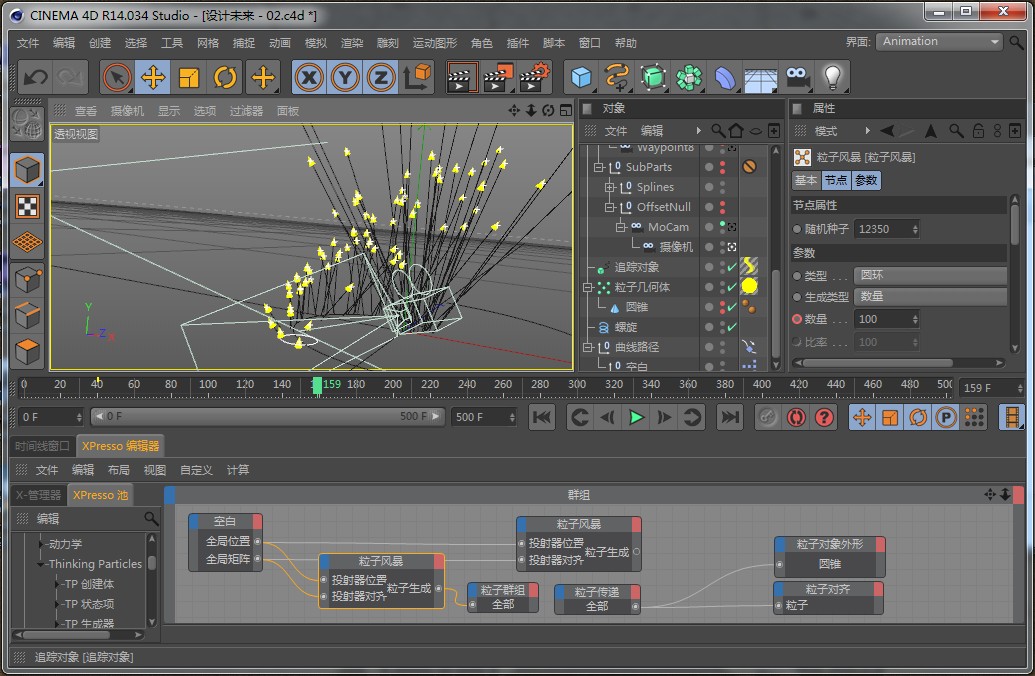The image size is (1035, 676).
Task: Toggle Y axis lock
Action: point(345,78)
